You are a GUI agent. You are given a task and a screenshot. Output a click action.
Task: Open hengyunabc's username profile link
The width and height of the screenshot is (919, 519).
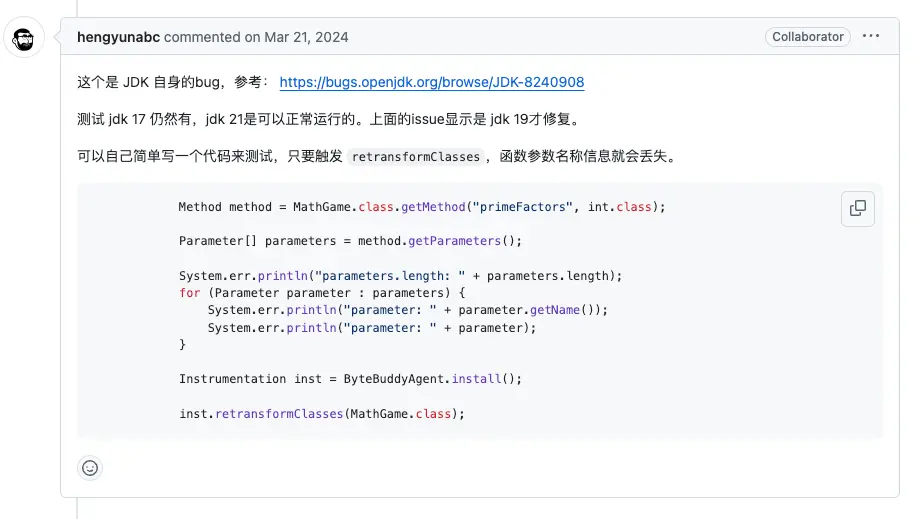point(118,37)
